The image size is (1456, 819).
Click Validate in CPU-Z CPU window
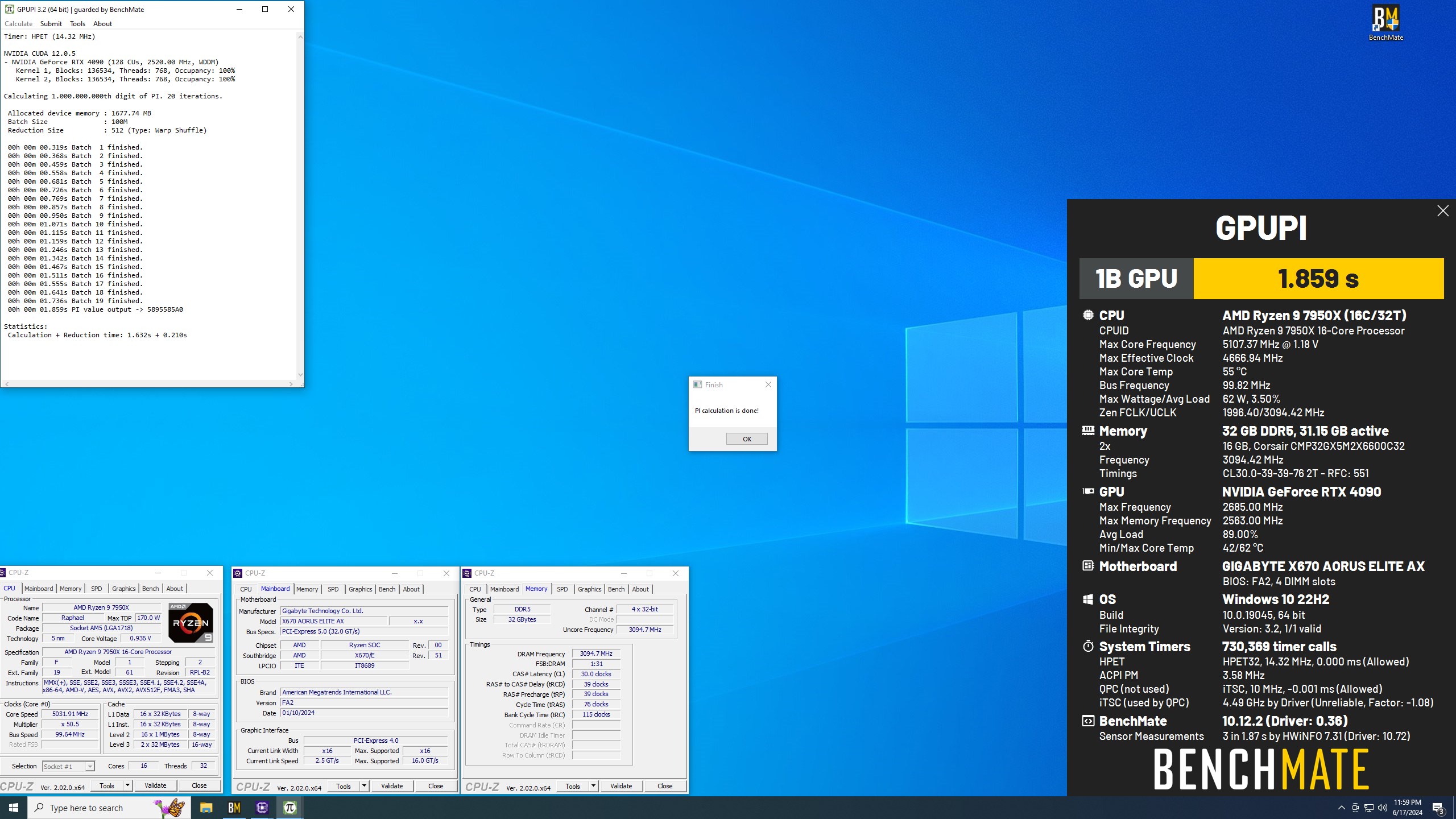[155, 785]
